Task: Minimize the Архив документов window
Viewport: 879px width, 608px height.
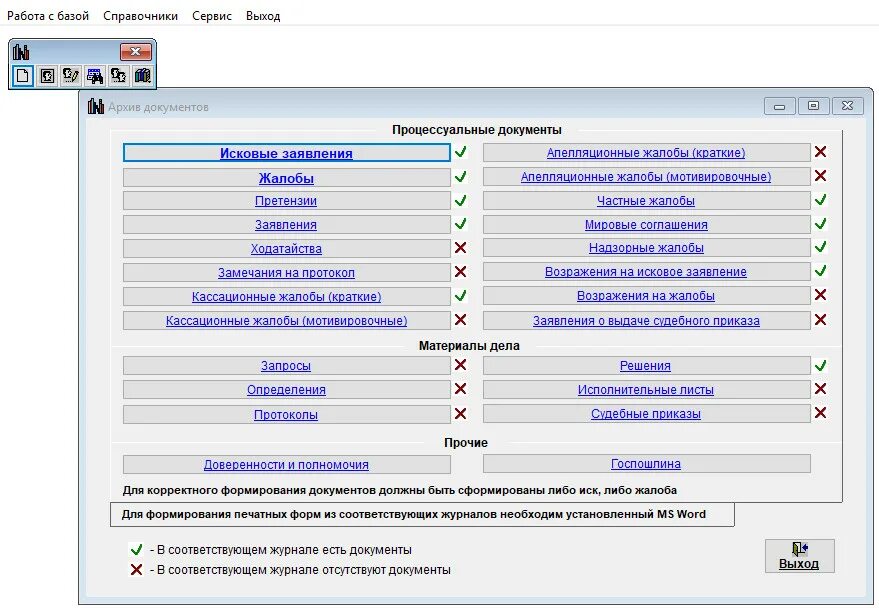Action: coord(780,106)
